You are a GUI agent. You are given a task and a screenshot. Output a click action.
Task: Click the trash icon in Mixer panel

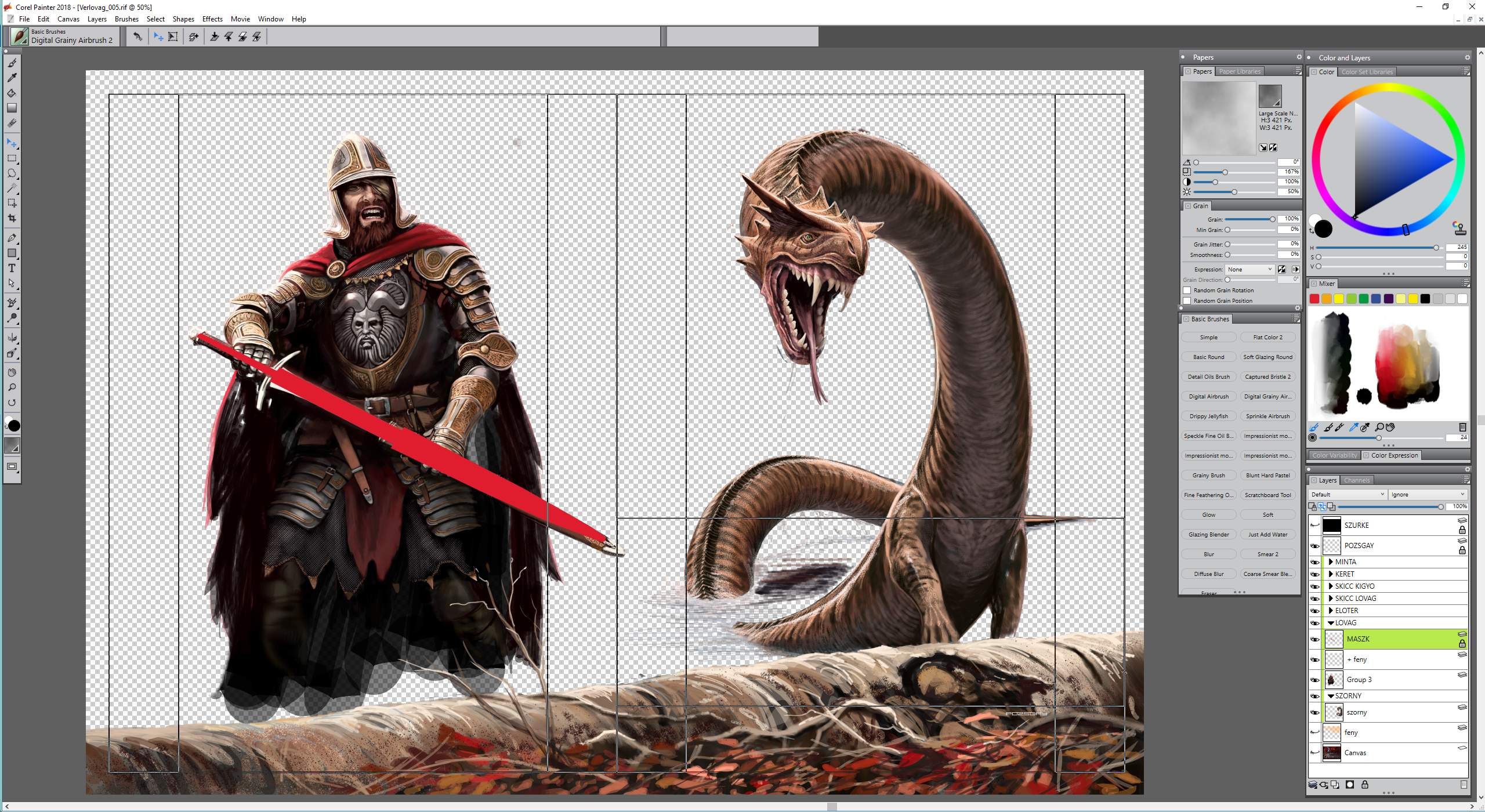[1462, 427]
